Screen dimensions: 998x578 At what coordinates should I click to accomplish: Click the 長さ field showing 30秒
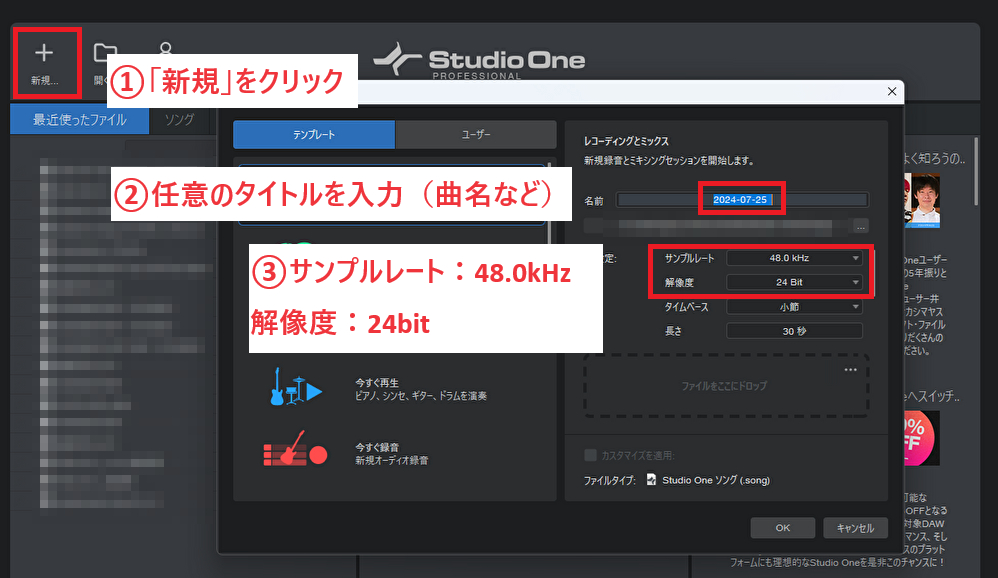pyautogui.click(x=793, y=330)
